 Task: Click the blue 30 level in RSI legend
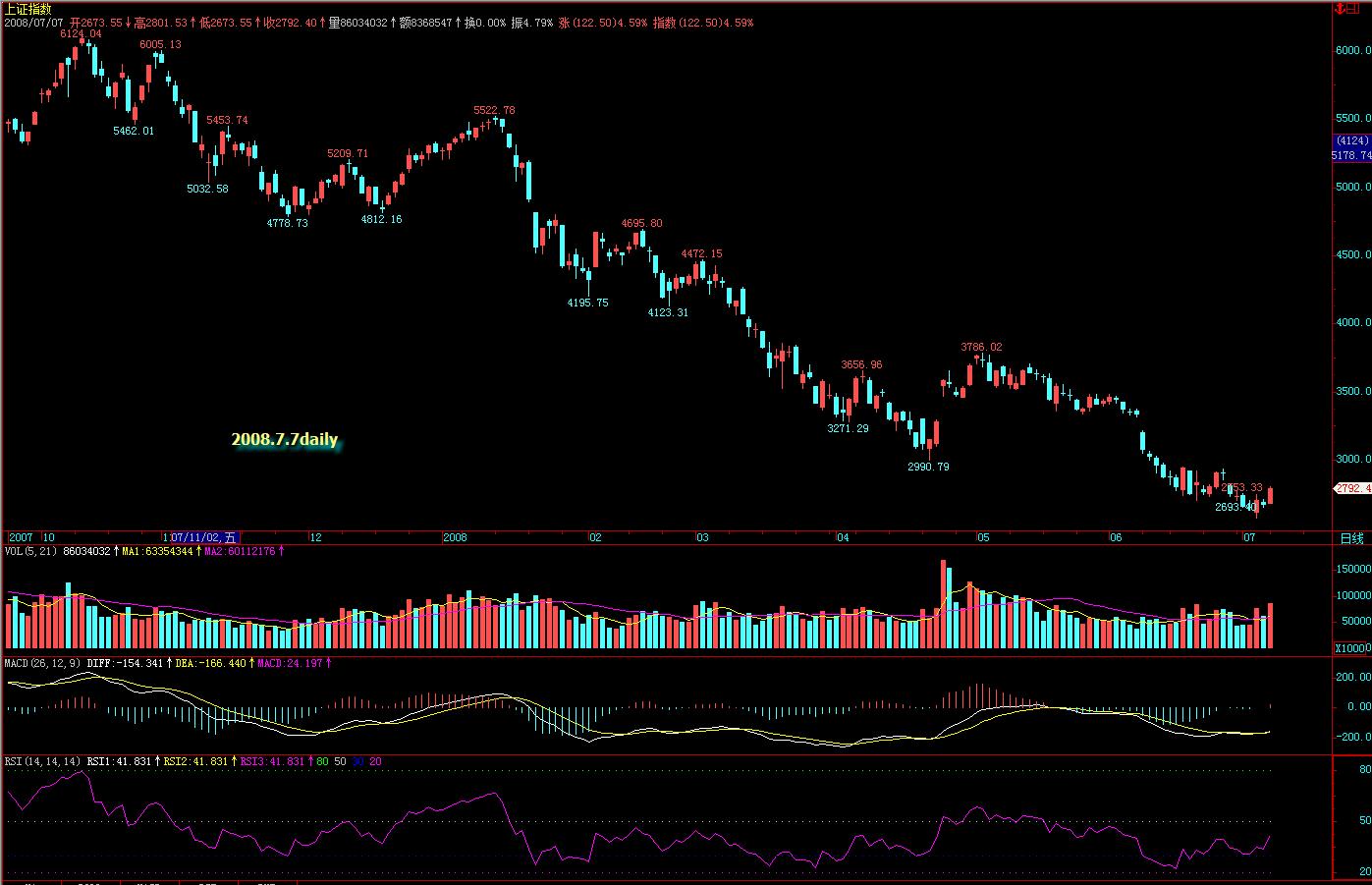point(357,761)
